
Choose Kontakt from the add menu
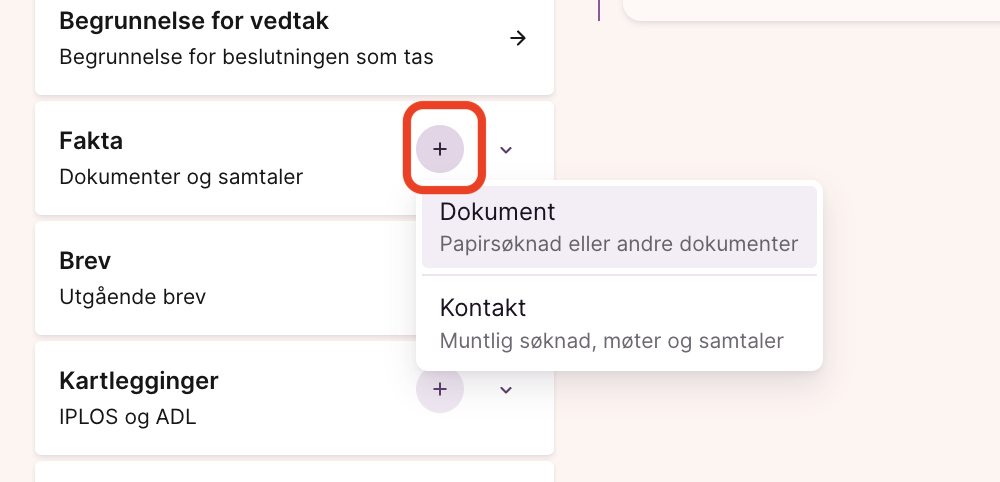pos(483,308)
